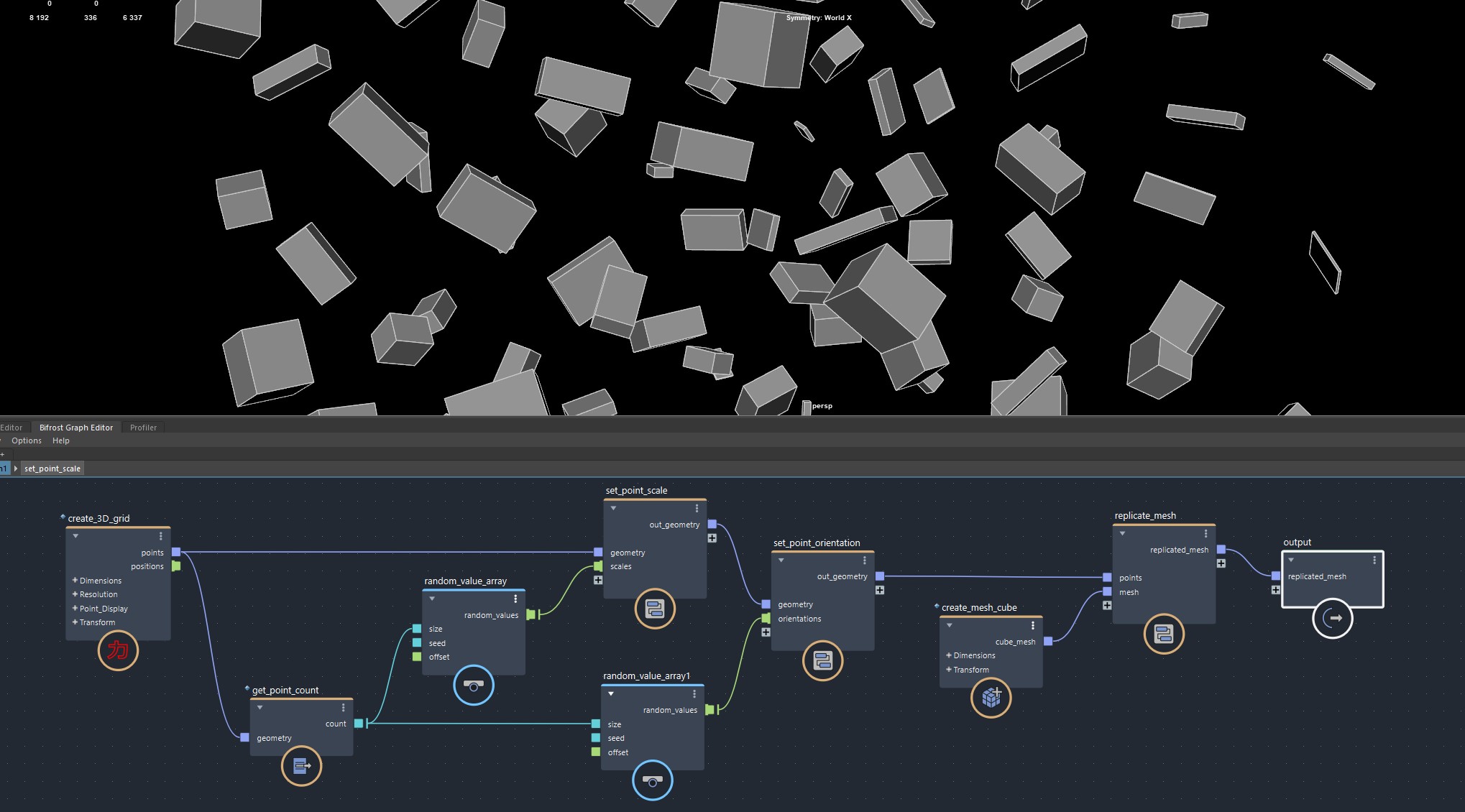Click the create_3D_grid node's red kanji icon
The width and height of the screenshot is (1465, 812).
click(x=118, y=650)
